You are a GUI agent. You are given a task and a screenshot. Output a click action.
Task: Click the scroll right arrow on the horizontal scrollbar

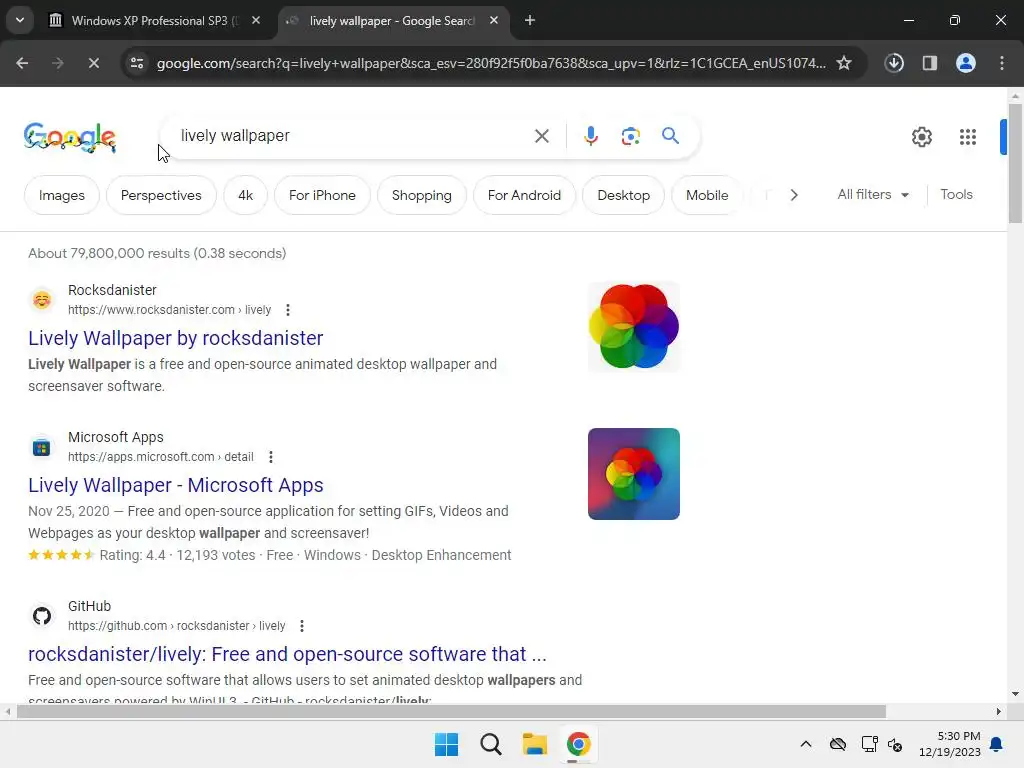click(x=998, y=712)
